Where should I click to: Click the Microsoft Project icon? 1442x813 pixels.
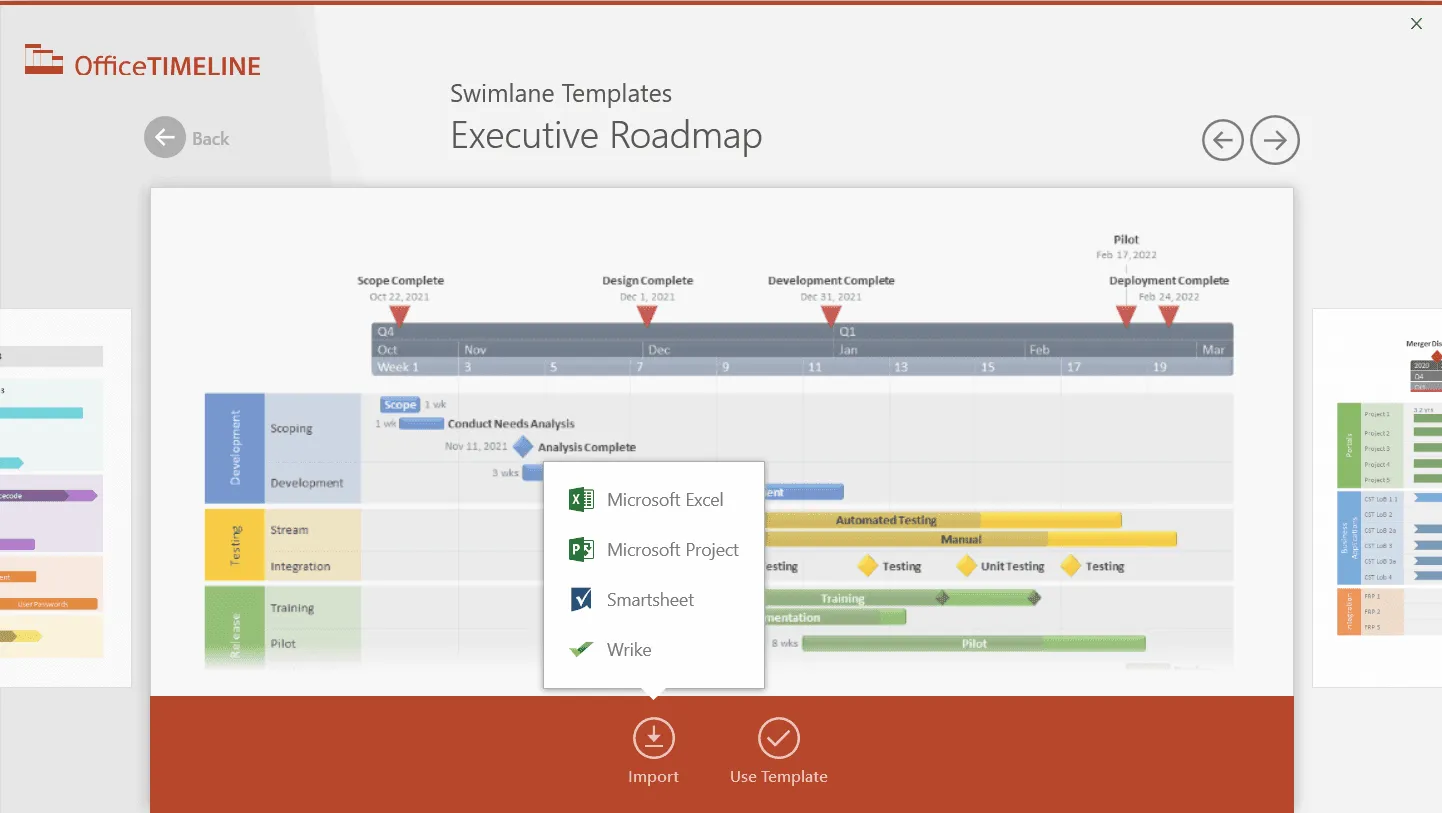point(581,550)
